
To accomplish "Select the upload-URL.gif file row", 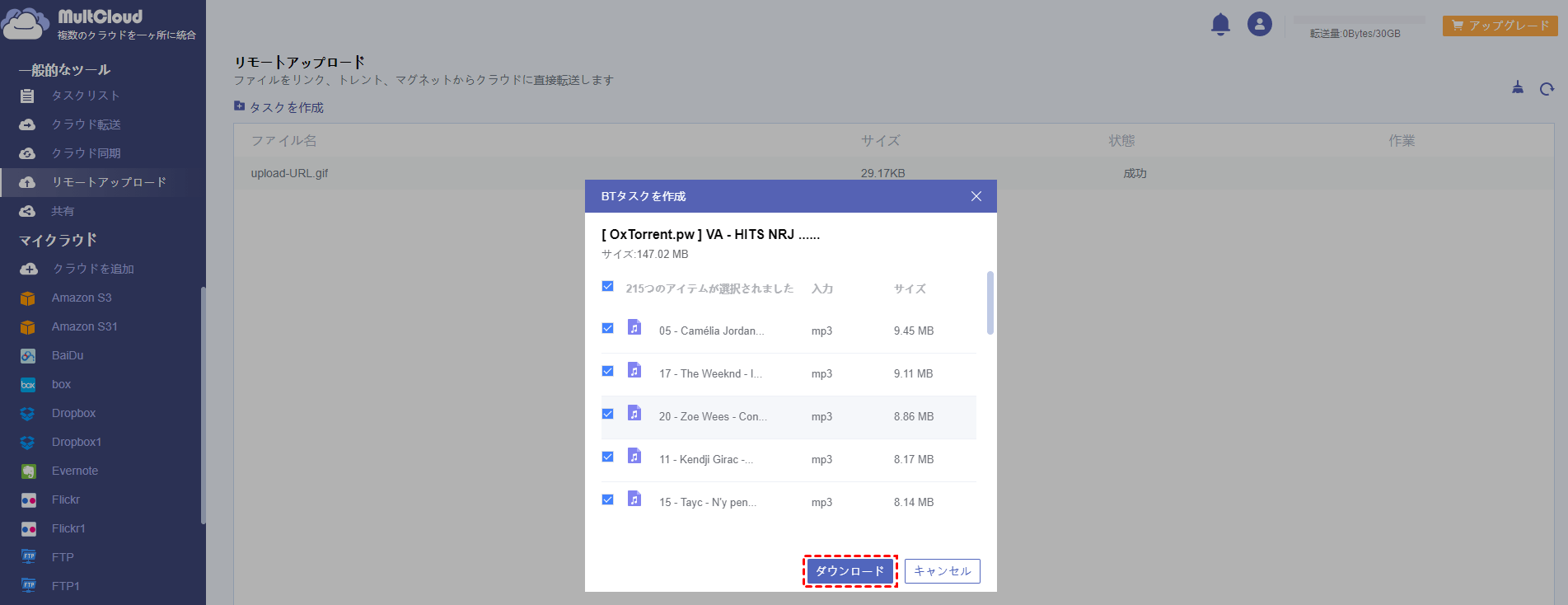I will pos(893,173).
